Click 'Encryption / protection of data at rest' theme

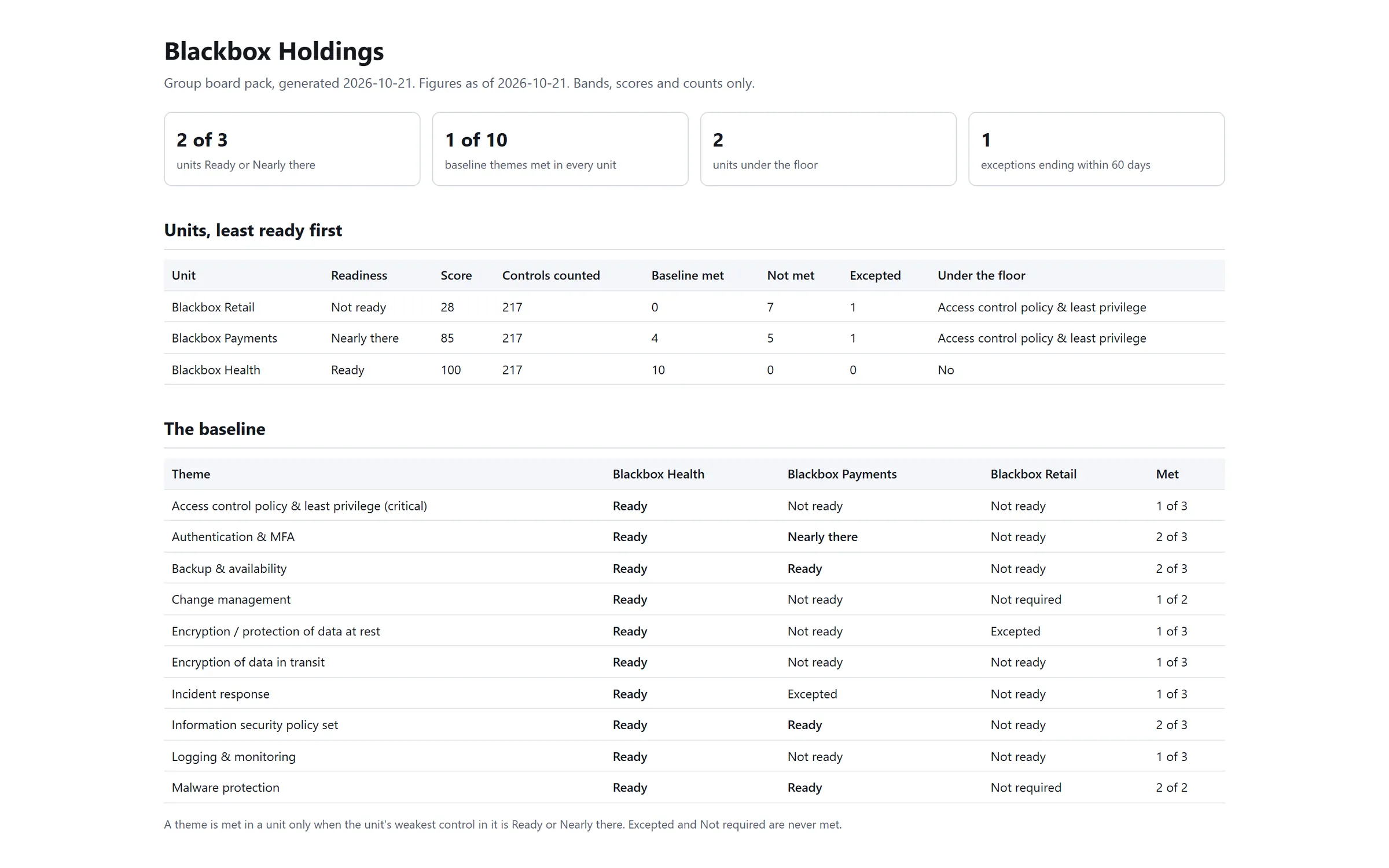coord(276,631)
